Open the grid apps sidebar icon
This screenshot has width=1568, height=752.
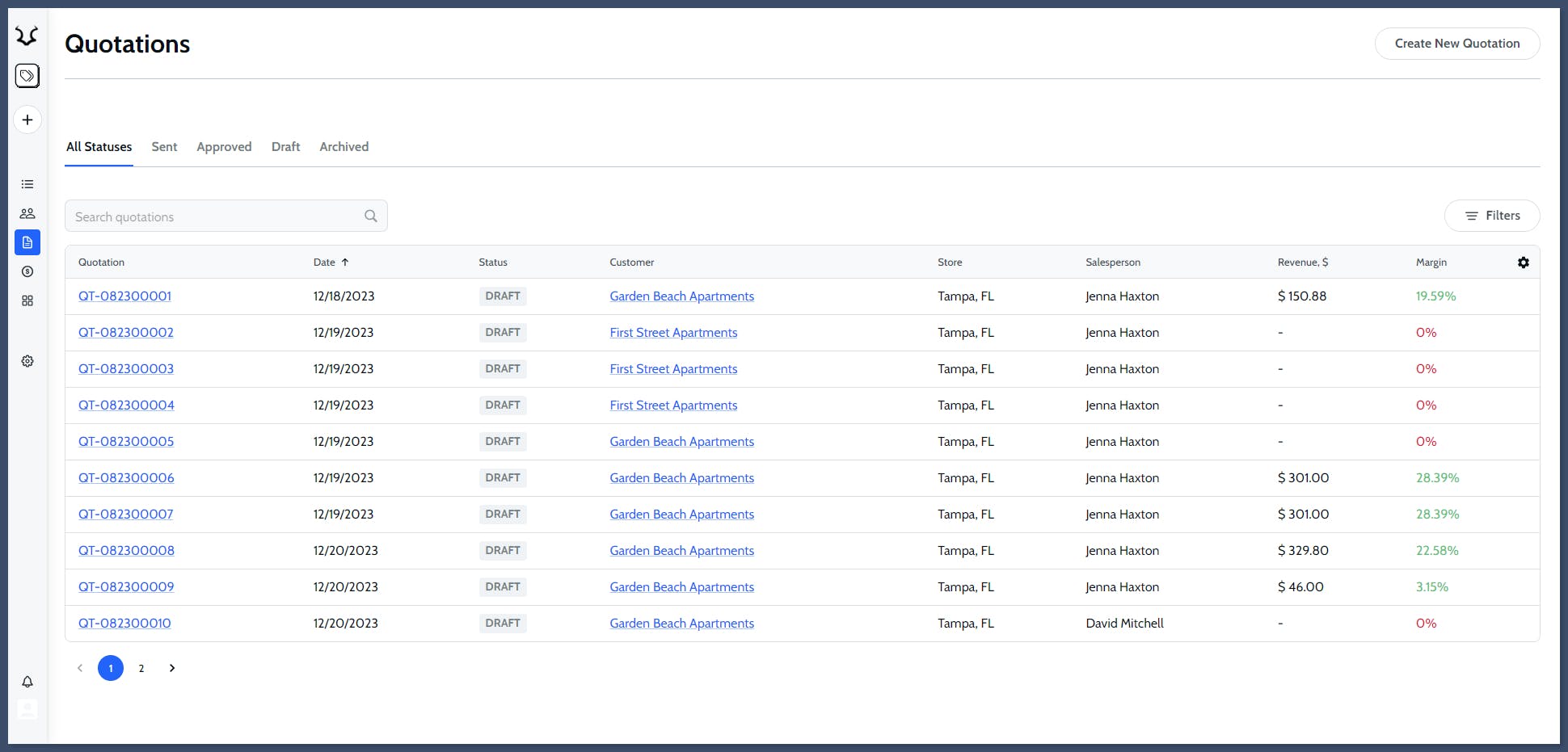(x=27, y=300)
